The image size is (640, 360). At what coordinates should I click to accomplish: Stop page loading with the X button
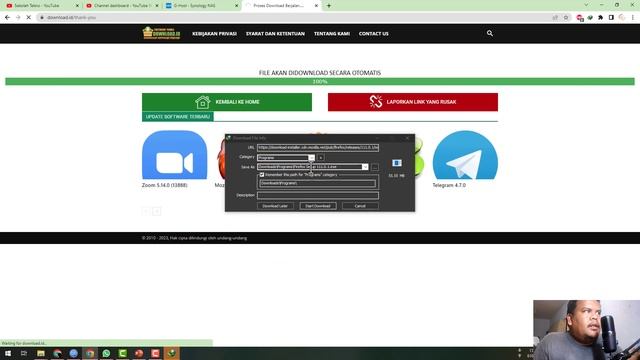[29, 18]
